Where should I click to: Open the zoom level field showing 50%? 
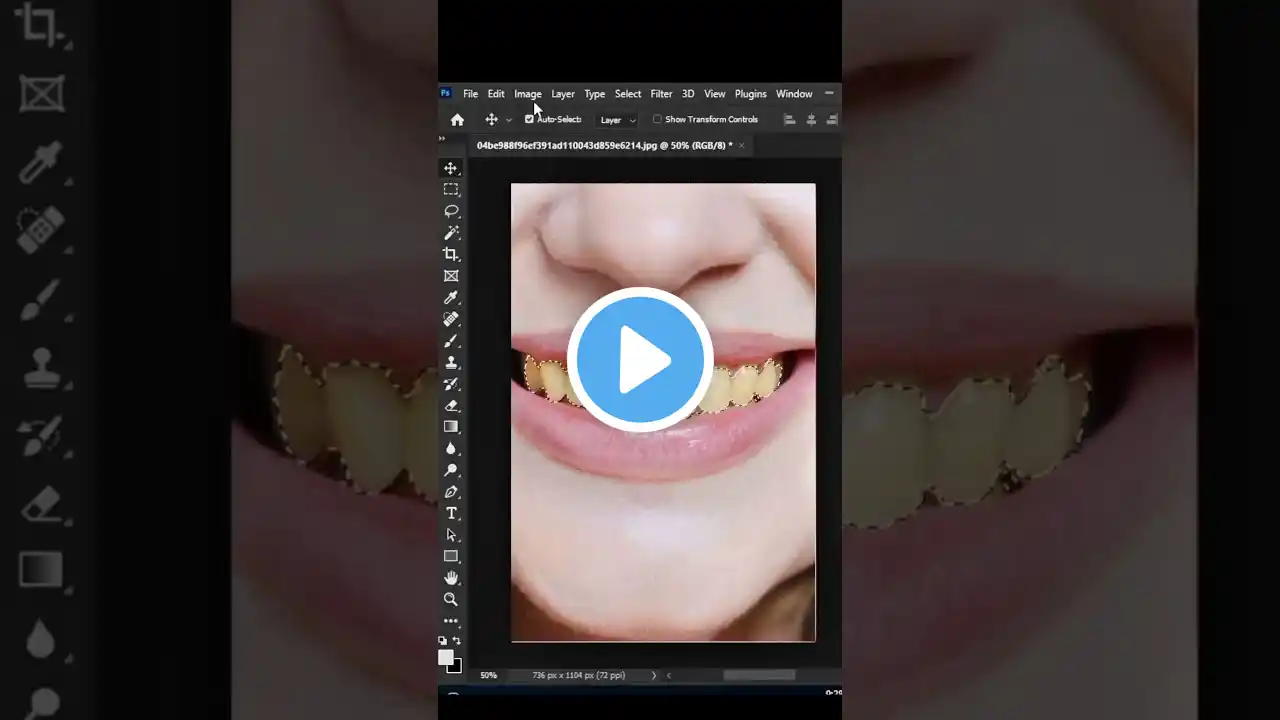click(x=488, y=675)
